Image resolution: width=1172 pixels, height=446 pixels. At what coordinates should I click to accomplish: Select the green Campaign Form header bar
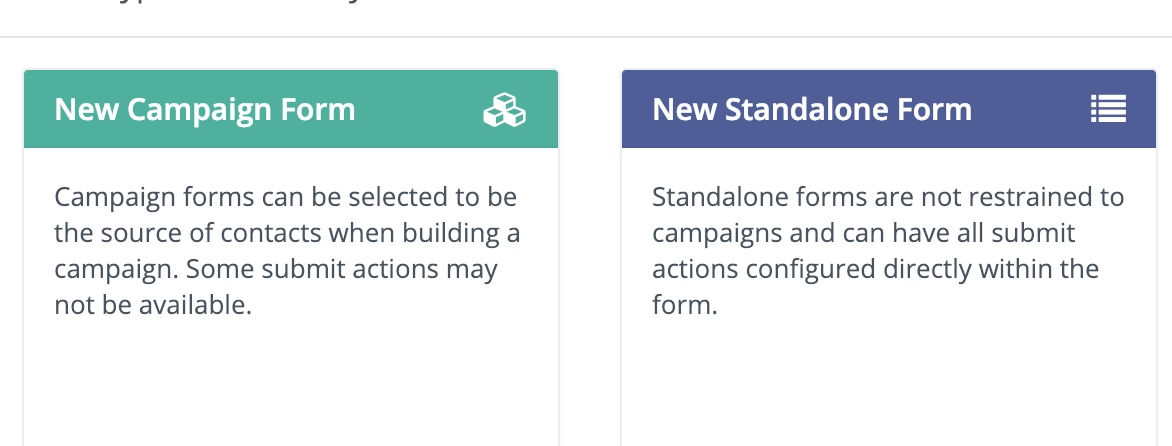click(x=291, y=109)
